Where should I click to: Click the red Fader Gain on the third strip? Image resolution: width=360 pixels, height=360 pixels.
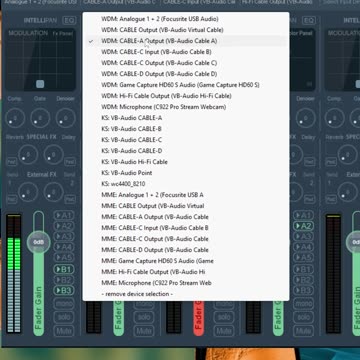(x=199, y=318)
